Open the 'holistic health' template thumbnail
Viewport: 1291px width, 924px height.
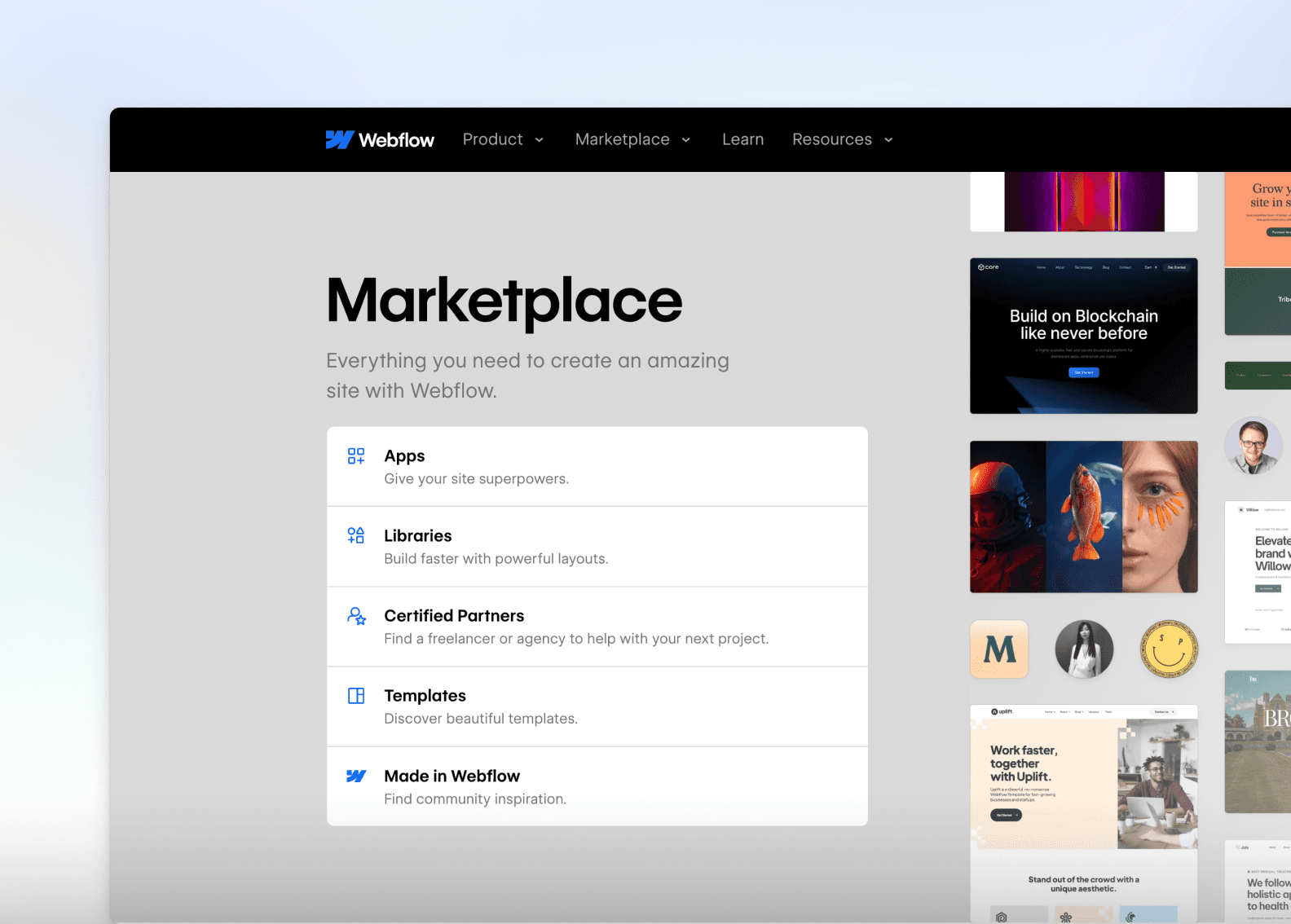(x=1258, y=882)
